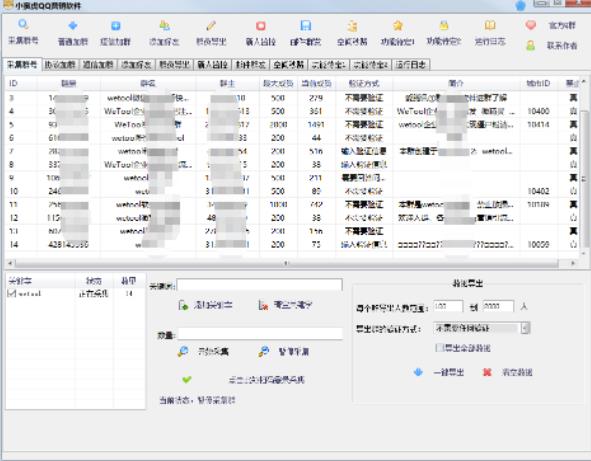Toggle the wetool keyword checkbox
The width and height of the screenshot is (591, 461).
(x=12, y=293)
